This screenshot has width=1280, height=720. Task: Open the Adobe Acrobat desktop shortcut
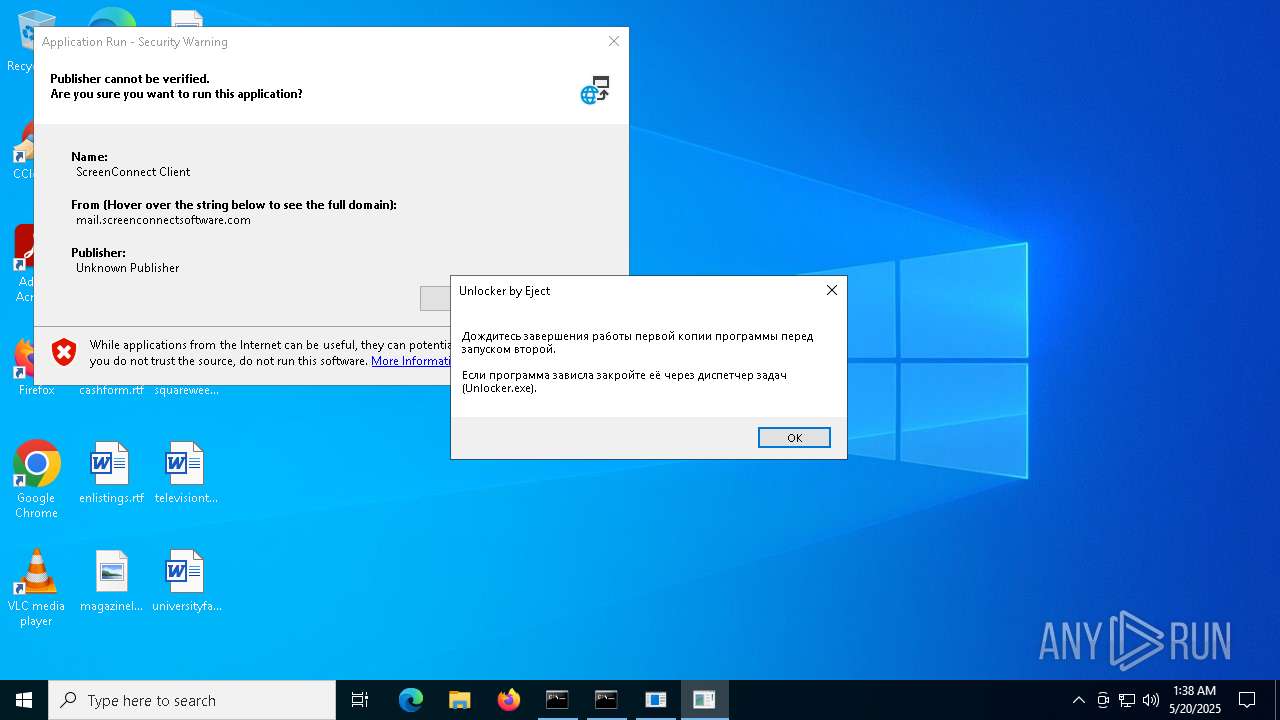[x=22, y=263]
